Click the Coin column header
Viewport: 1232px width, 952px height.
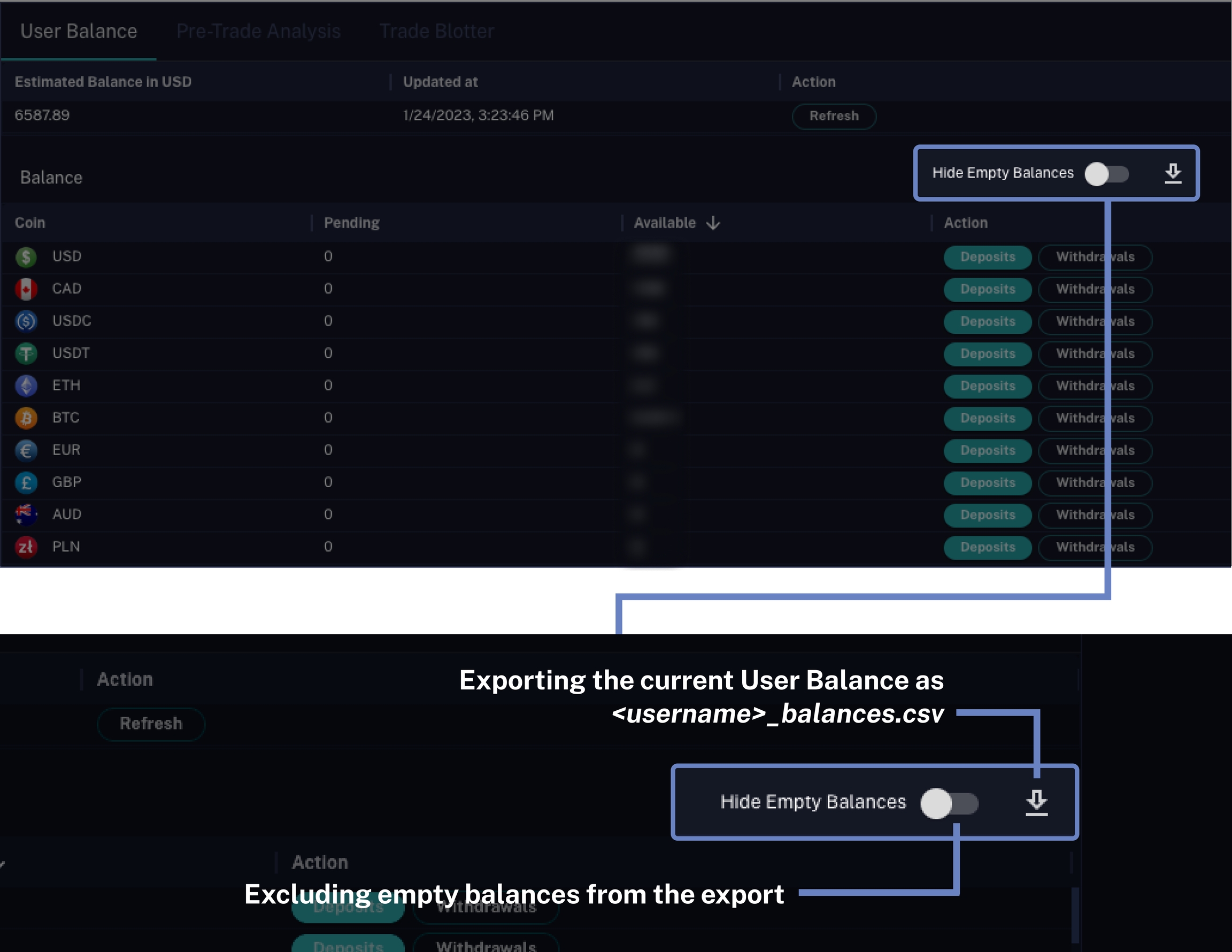(30, 223)
